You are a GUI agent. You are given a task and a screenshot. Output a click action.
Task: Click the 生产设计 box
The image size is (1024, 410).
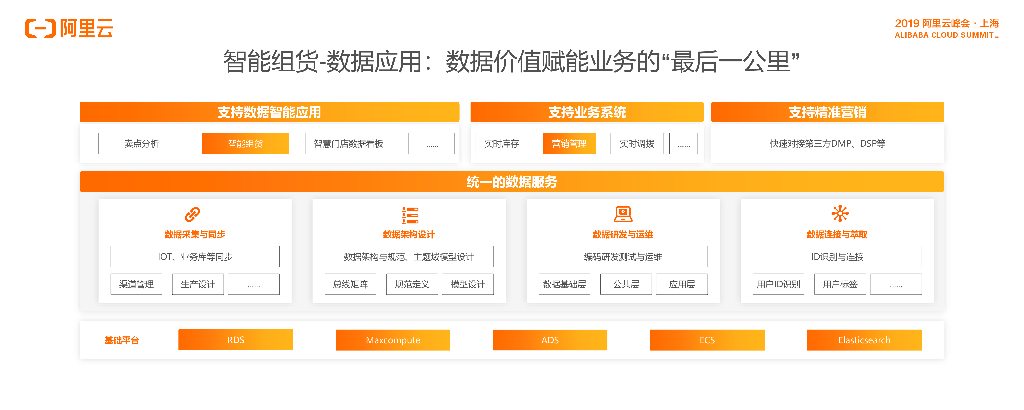click(199, 284)
